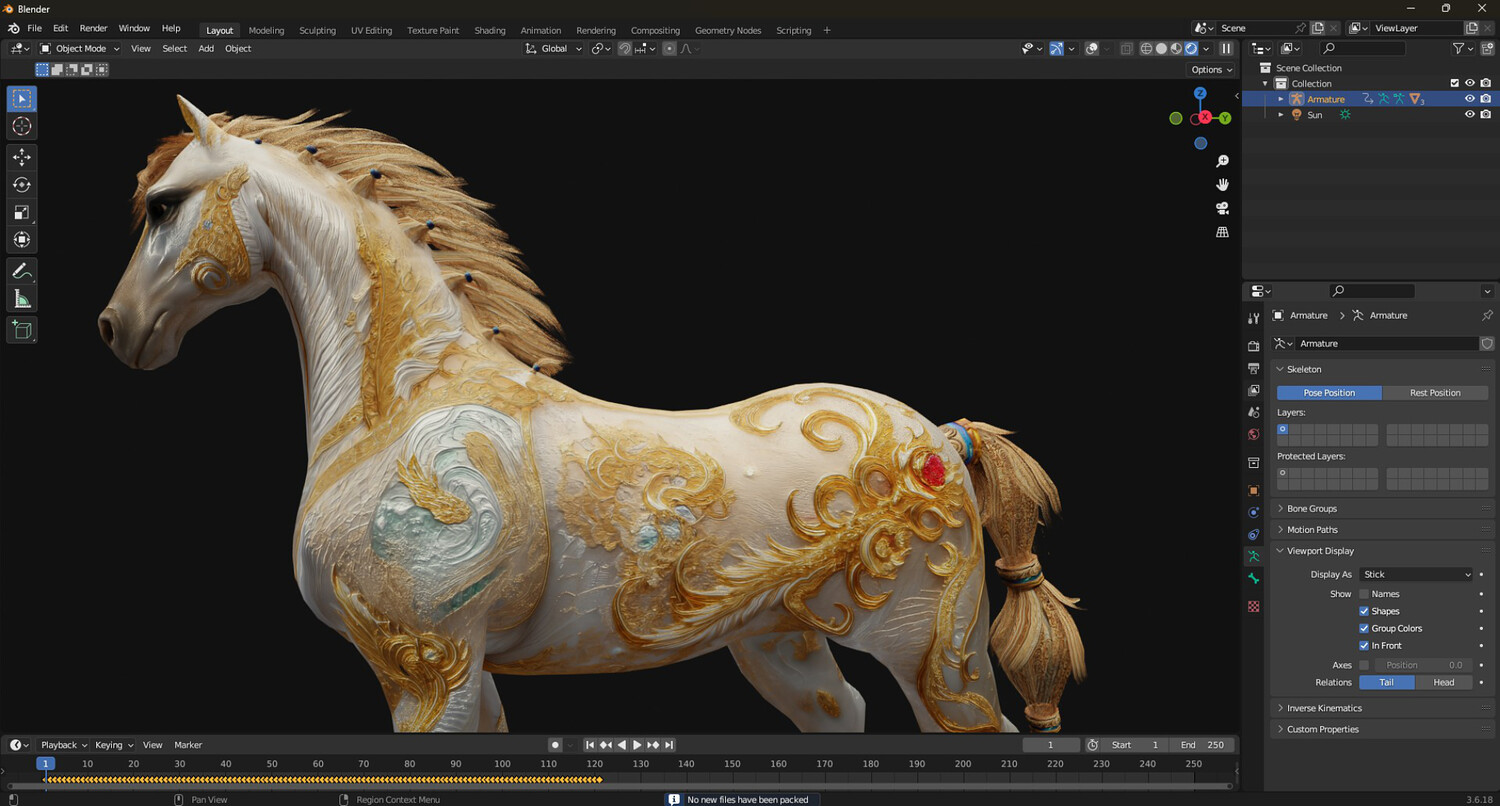This screenshot has height=806, width=1500.
Task: Click the timeline play button
Action: coord(637,745)
